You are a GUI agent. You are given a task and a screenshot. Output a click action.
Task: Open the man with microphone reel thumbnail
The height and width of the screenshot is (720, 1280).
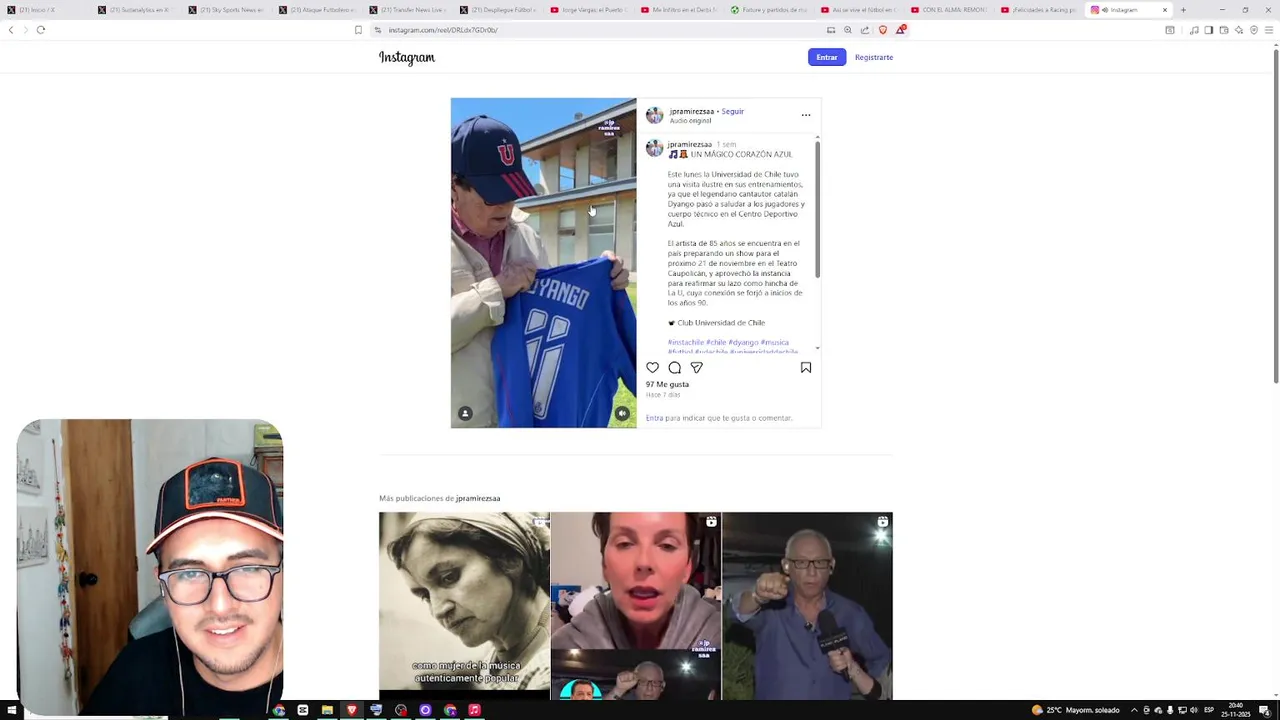[x=807, y=606]
